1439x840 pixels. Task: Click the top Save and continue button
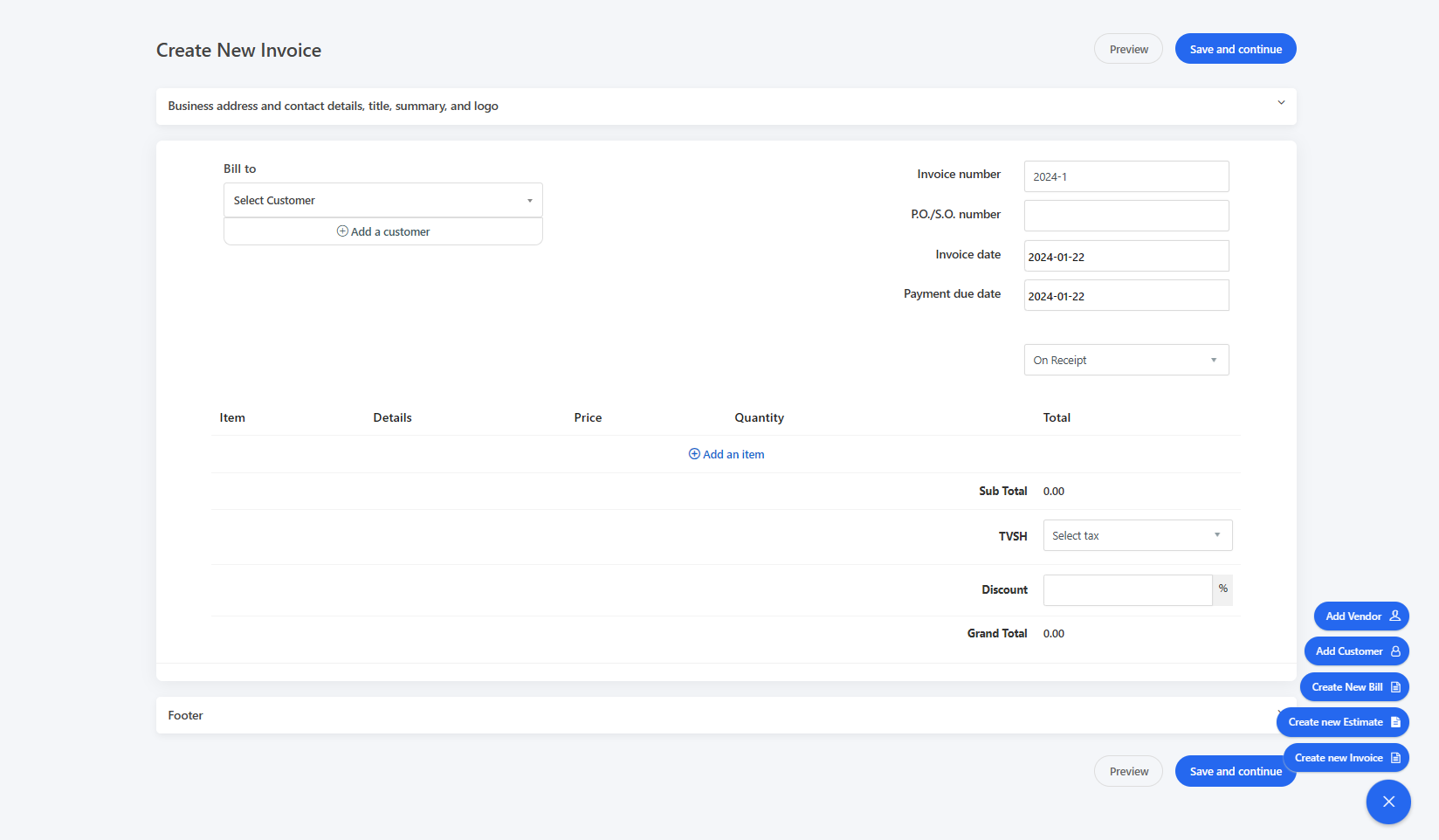point(1236,49)
